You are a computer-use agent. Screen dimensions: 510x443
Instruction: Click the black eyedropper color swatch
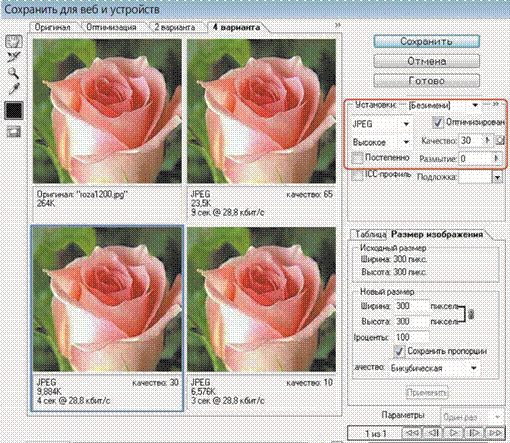point(14,110)
